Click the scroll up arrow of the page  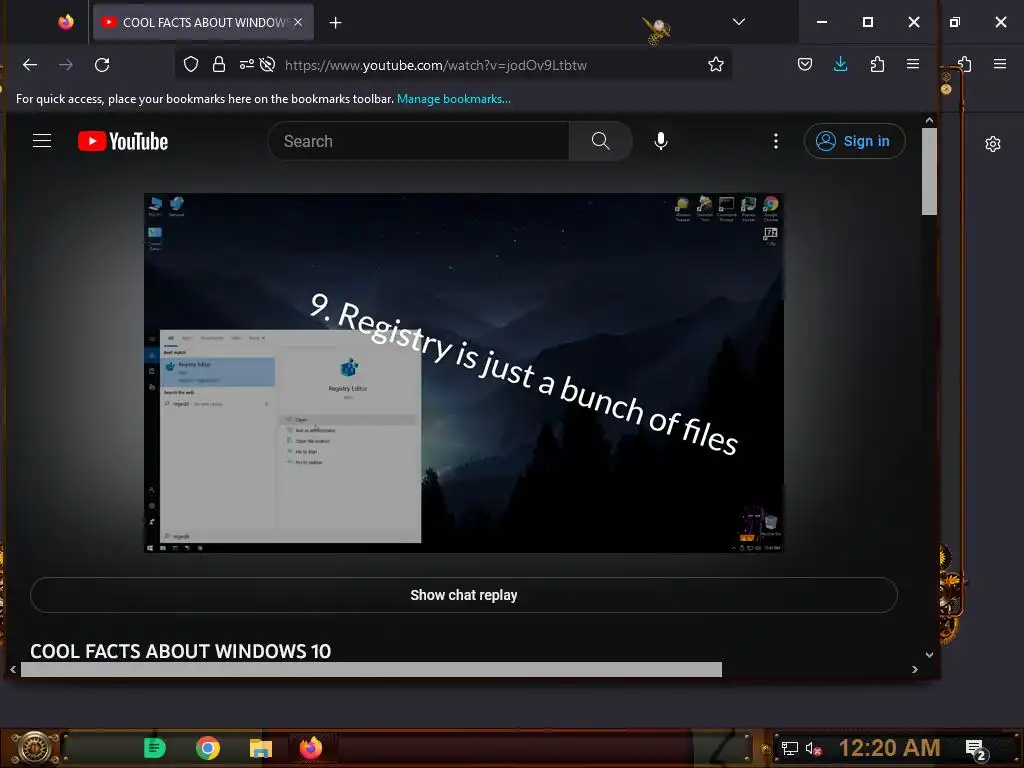coord(929,120)
